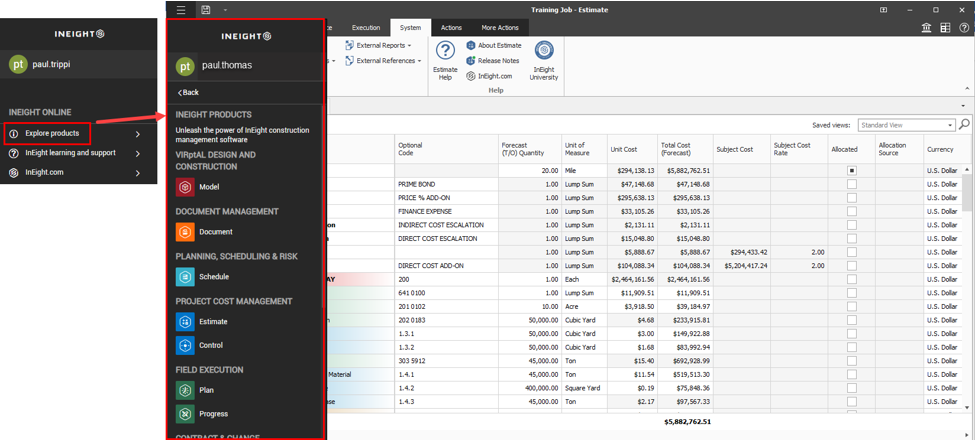Expand InEight.com chevron in left menu
Image resolution: width=975 pixels, height=440 pixels.
(x=137, y=173)
